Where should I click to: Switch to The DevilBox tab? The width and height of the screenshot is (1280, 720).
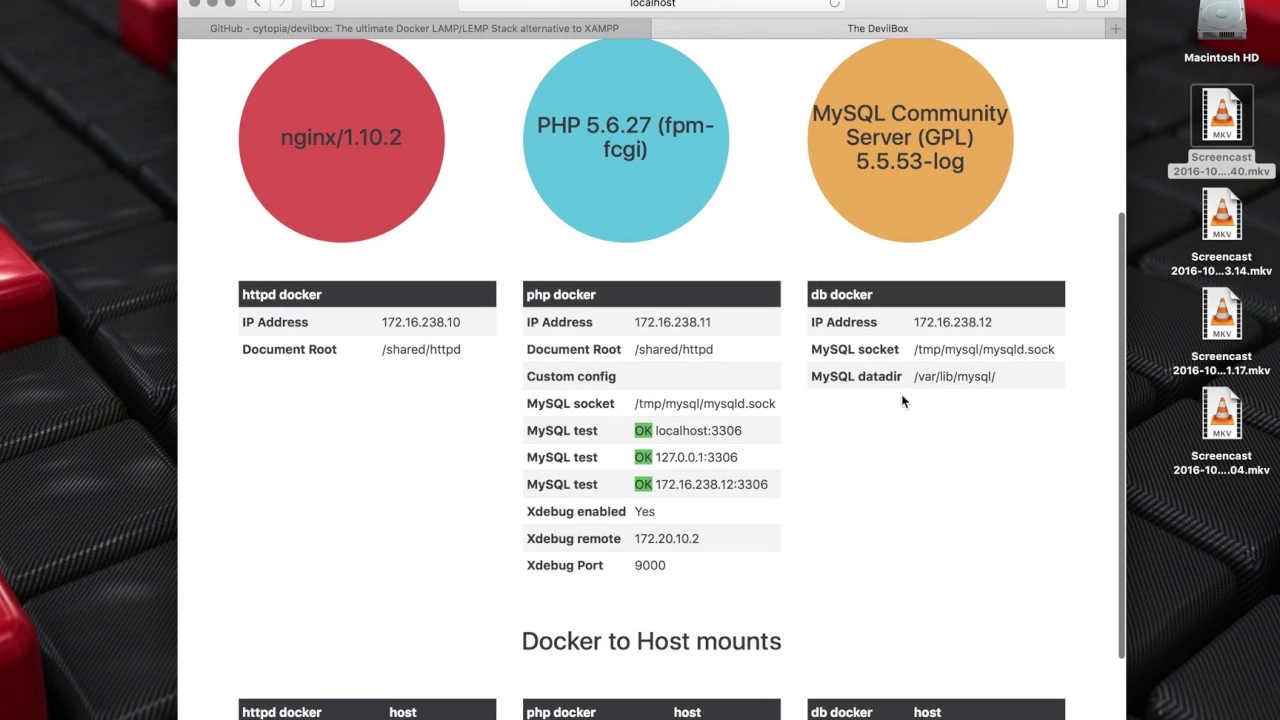[x=878, y=28]
